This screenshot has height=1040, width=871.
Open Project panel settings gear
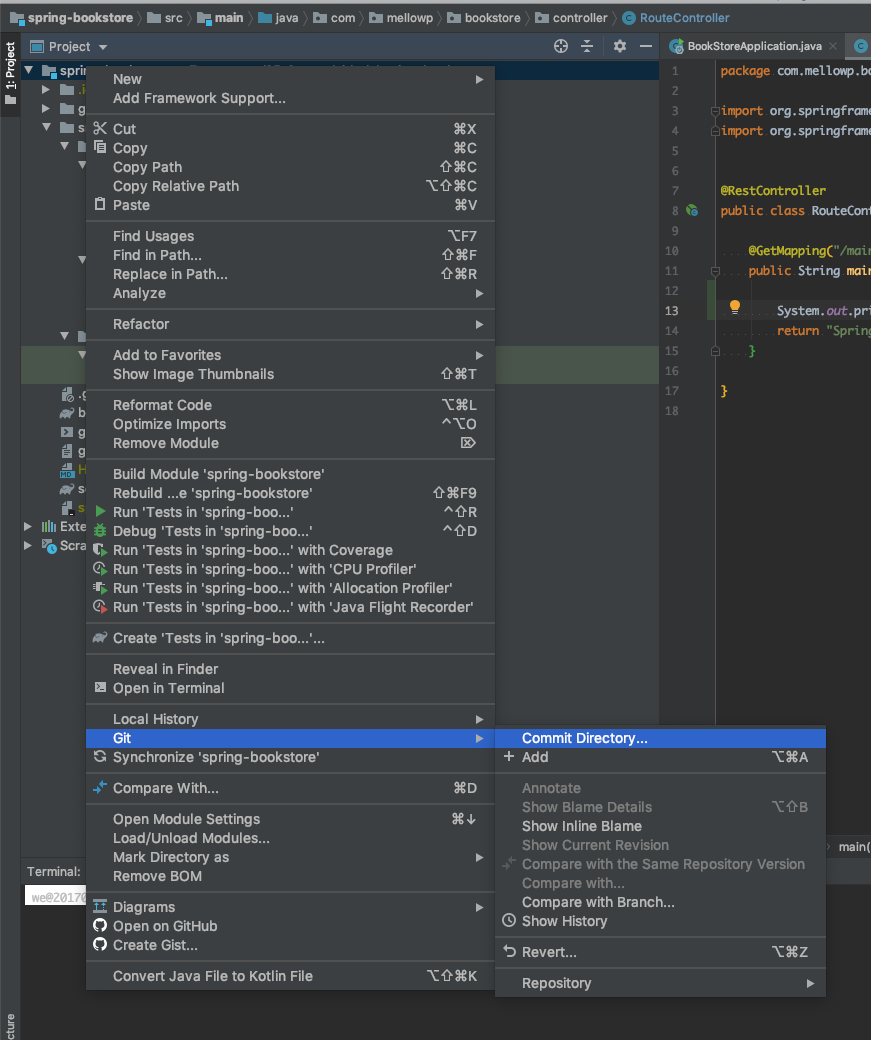coord(620,46)
